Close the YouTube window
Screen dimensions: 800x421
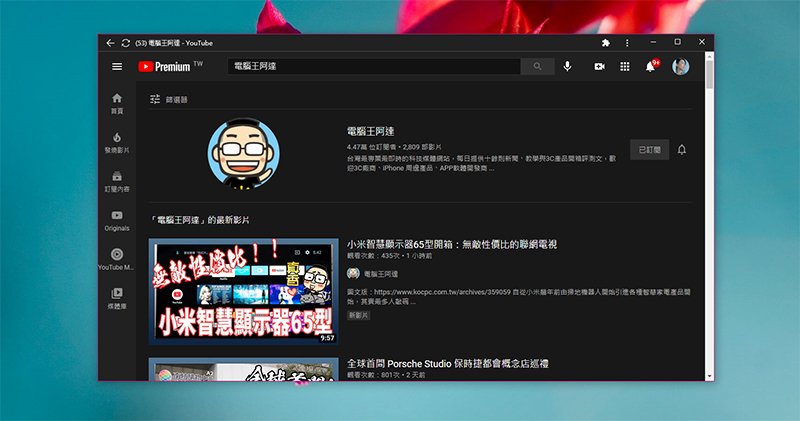click(x=702, y=42)
